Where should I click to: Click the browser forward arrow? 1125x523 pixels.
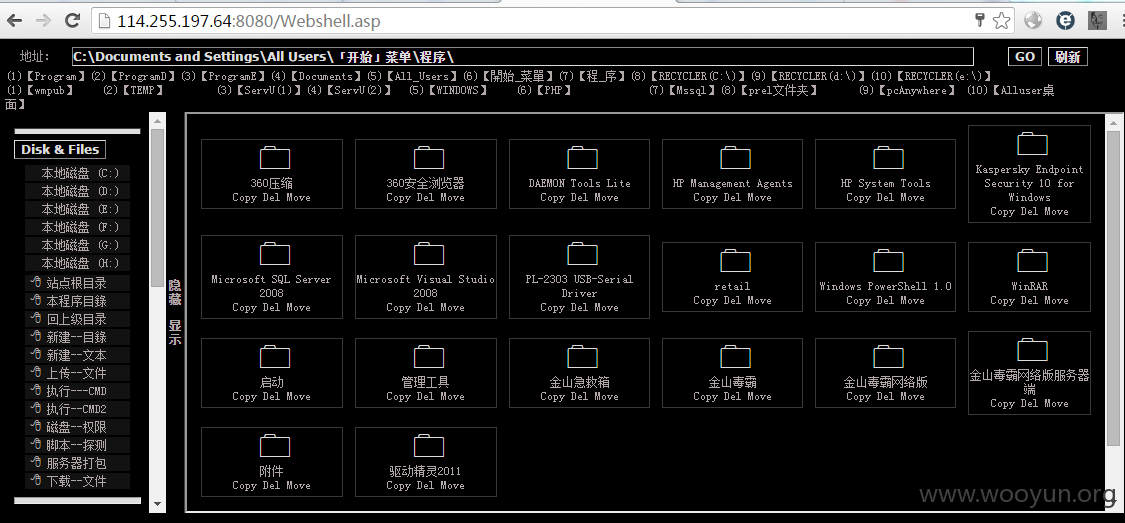point(43,21)
